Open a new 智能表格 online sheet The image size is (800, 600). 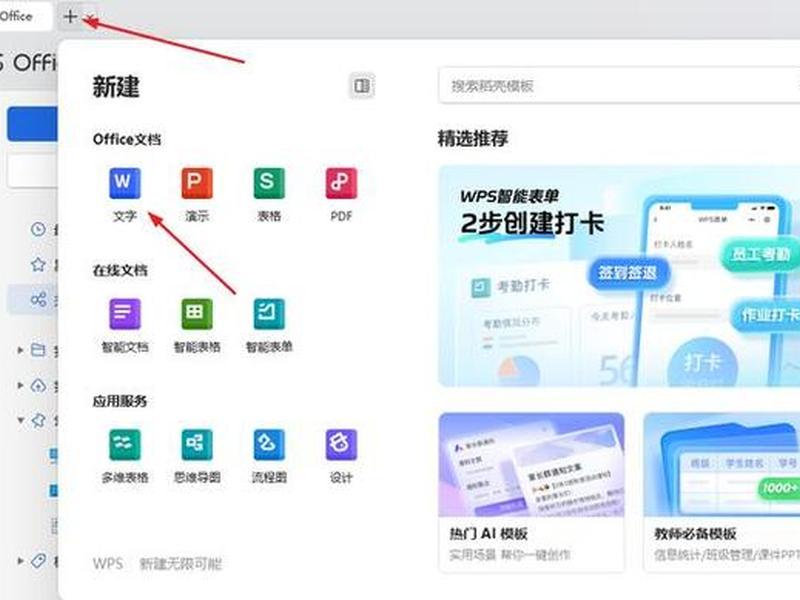pyautogui.click(x=197, y=325)
